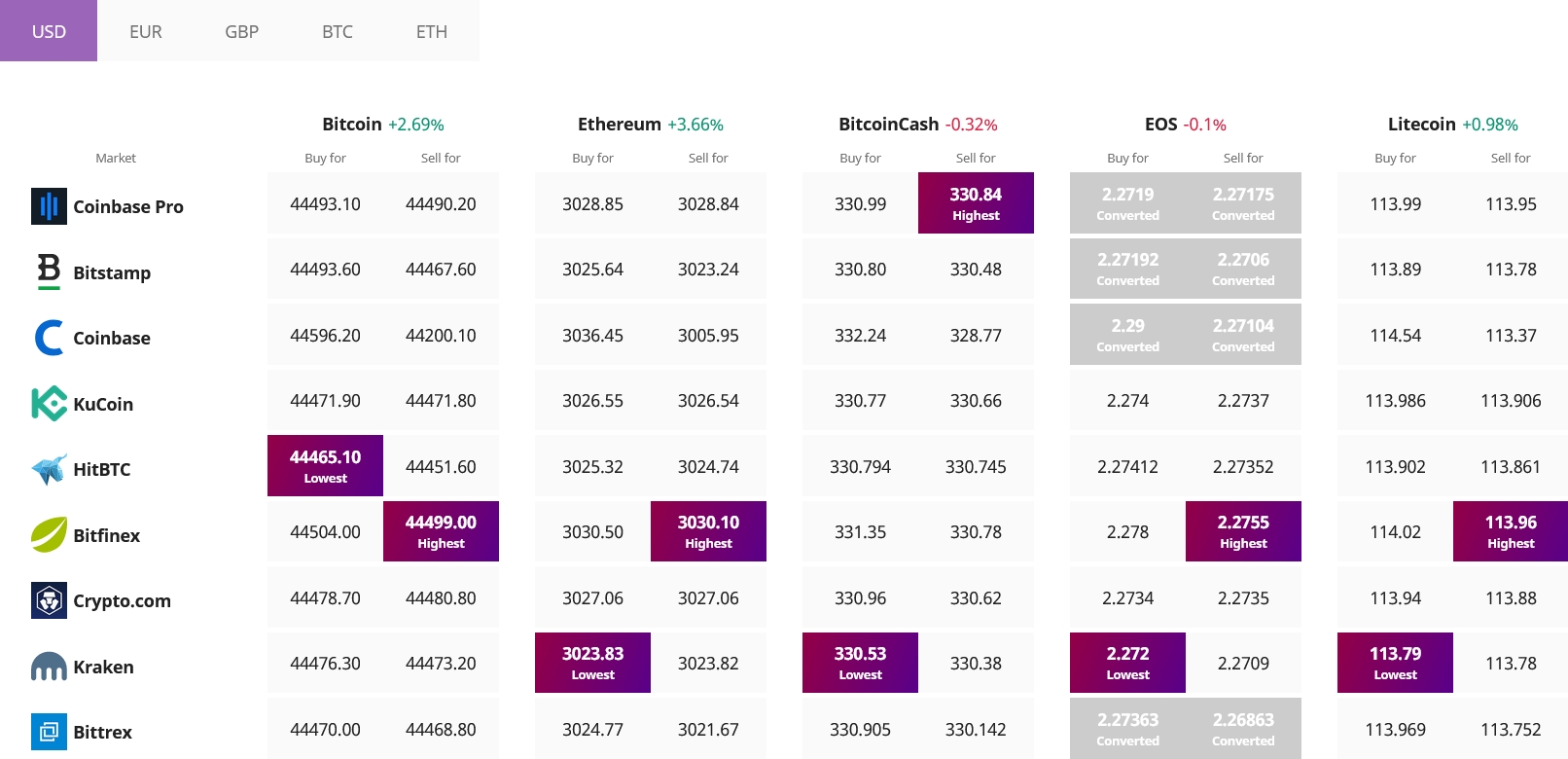This screenshot has height=759, width=1568.
Task: Open the ETH currency tab
Action: (x=432, y=31)
